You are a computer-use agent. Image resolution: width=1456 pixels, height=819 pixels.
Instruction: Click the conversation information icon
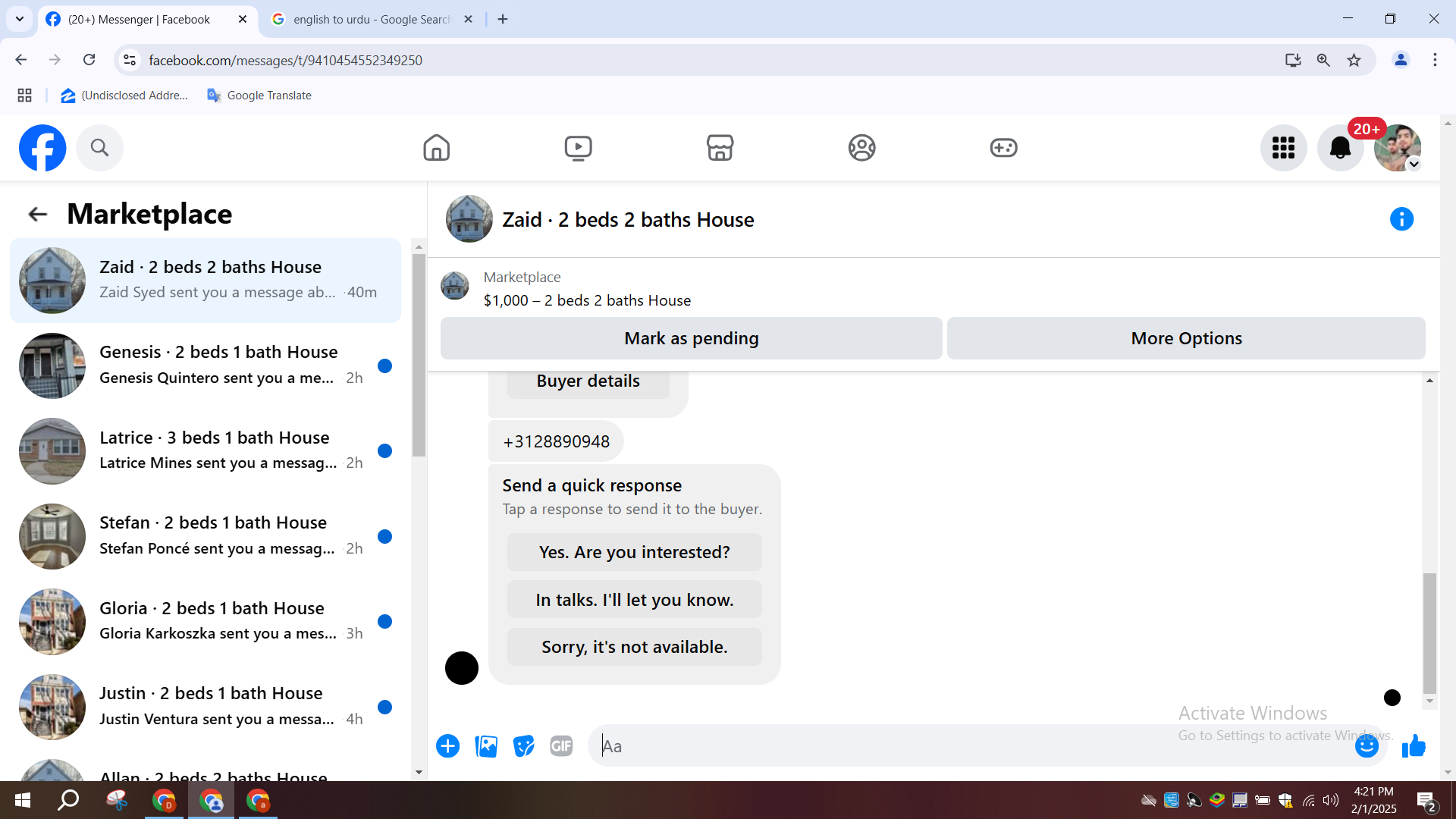coord(1401,219)
